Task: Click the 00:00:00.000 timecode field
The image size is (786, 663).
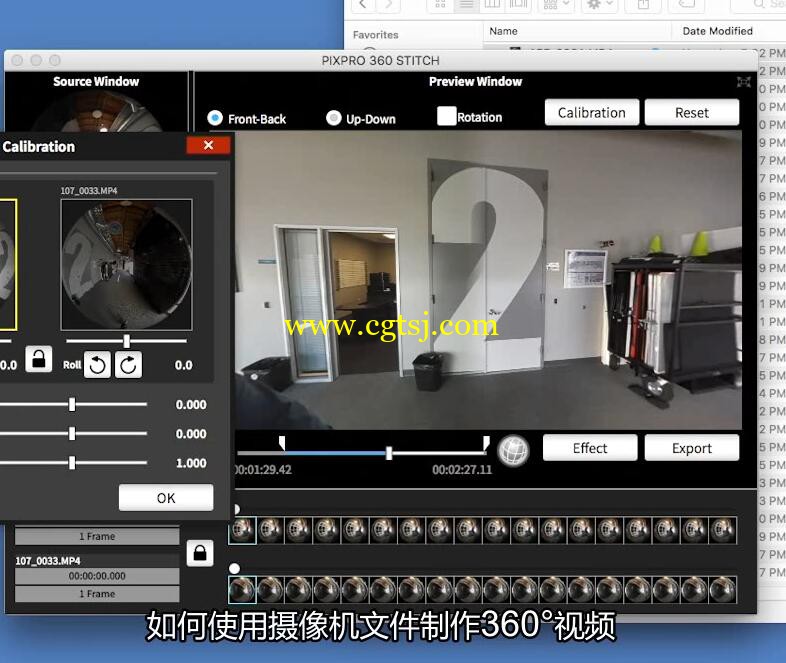Action: click(97, 576)
